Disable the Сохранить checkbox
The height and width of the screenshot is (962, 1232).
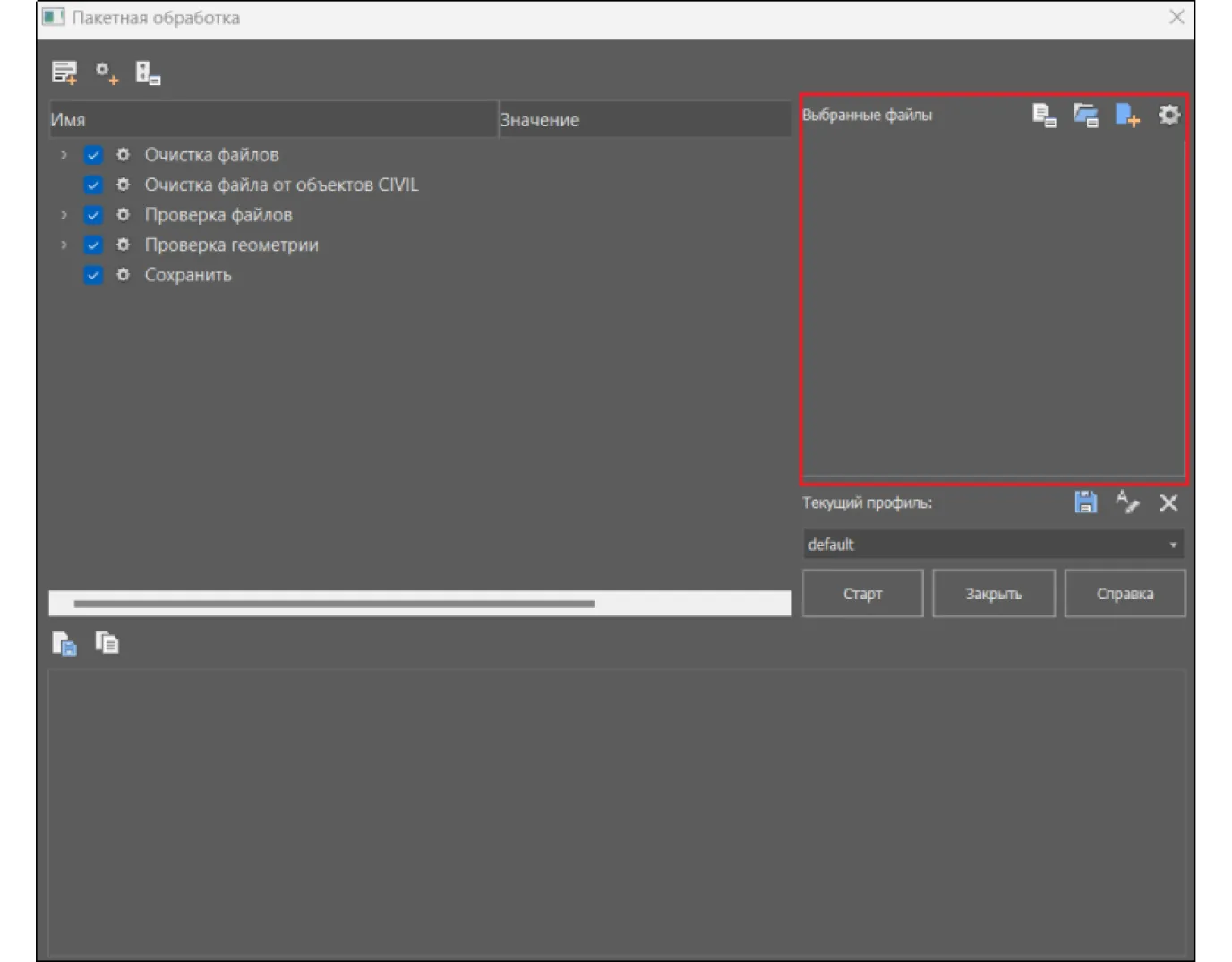point(93,275)
